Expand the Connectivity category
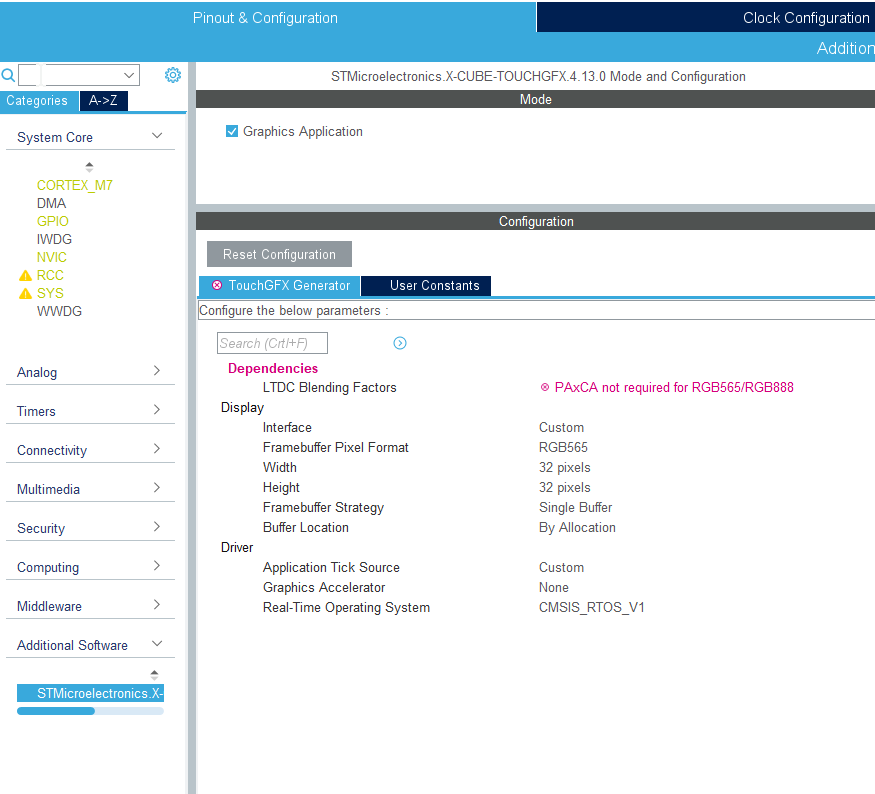 pyautogui.click(x=157, y=449)
